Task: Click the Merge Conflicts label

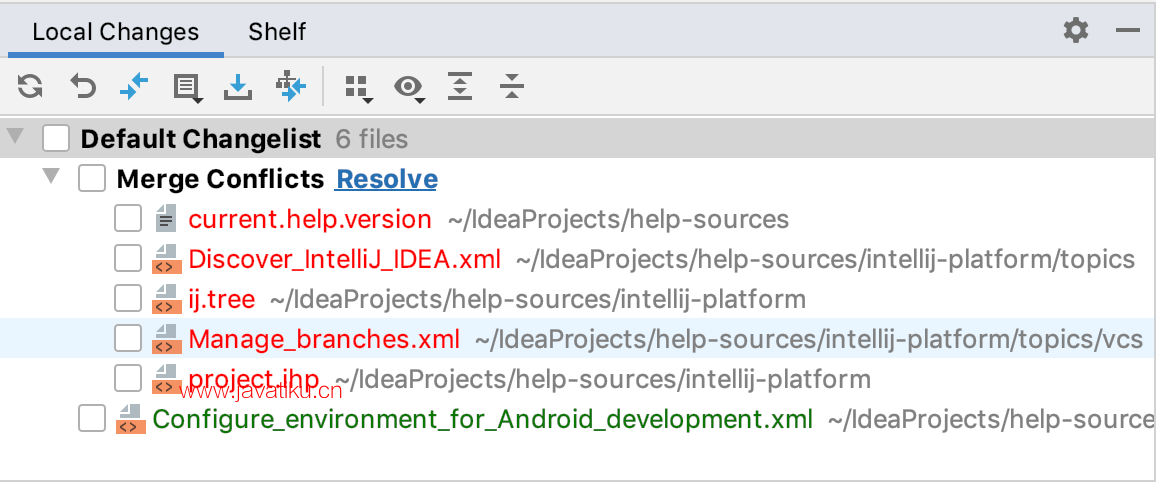Action: click(220, 179)
